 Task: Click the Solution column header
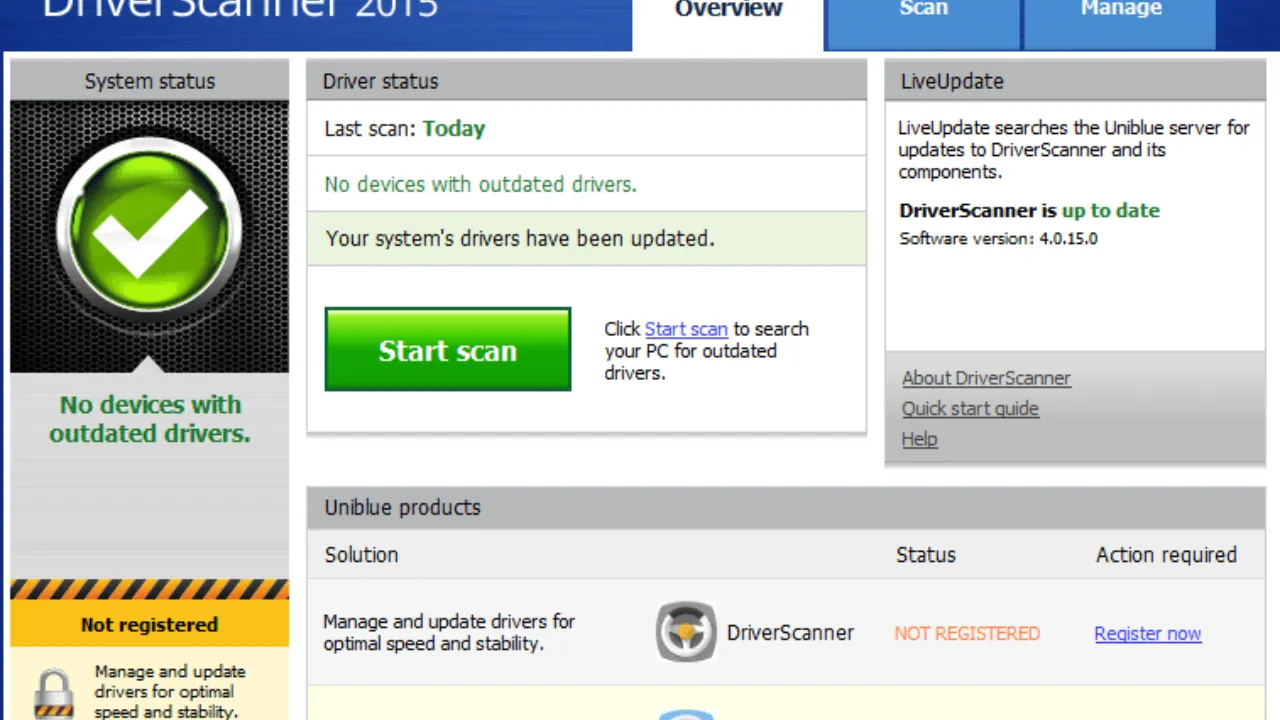point(361,554)
